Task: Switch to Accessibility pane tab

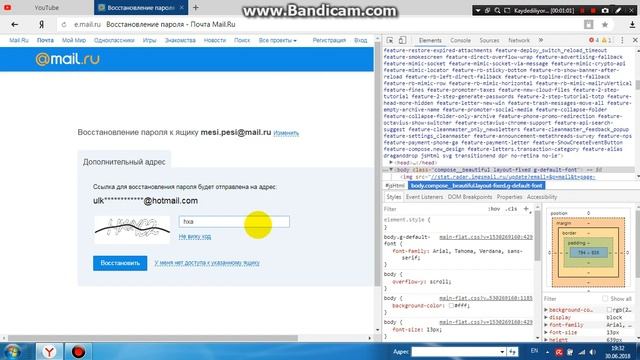Action: coord(542,197)
